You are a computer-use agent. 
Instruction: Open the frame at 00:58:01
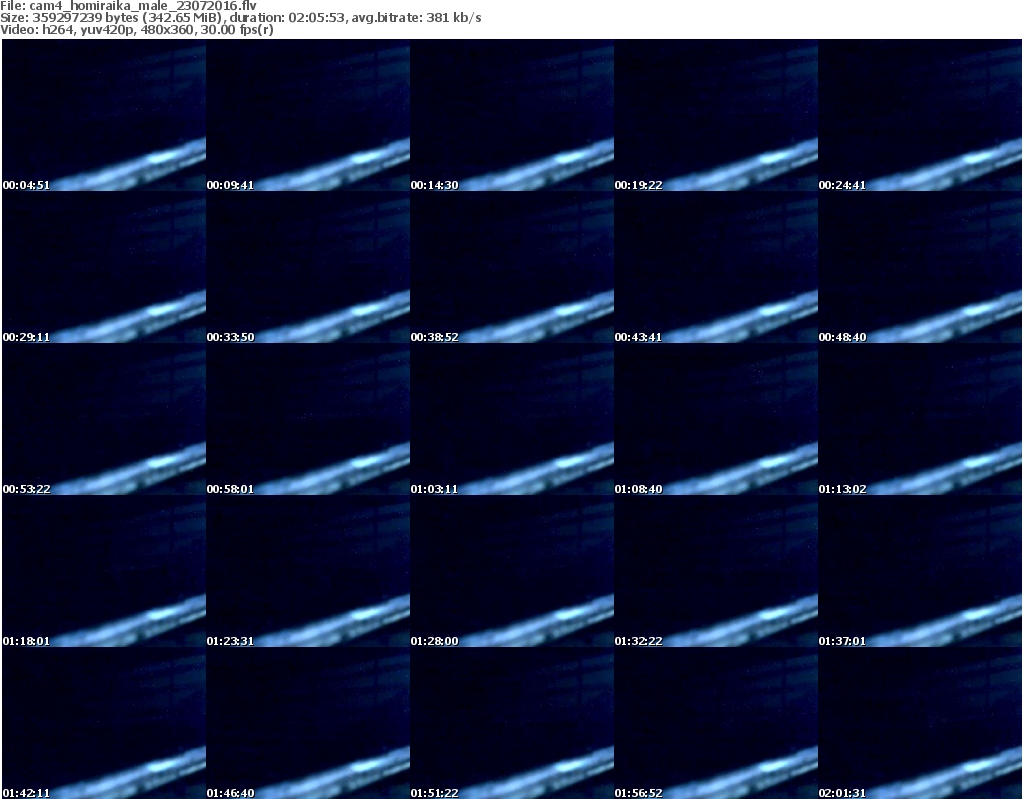308,419
